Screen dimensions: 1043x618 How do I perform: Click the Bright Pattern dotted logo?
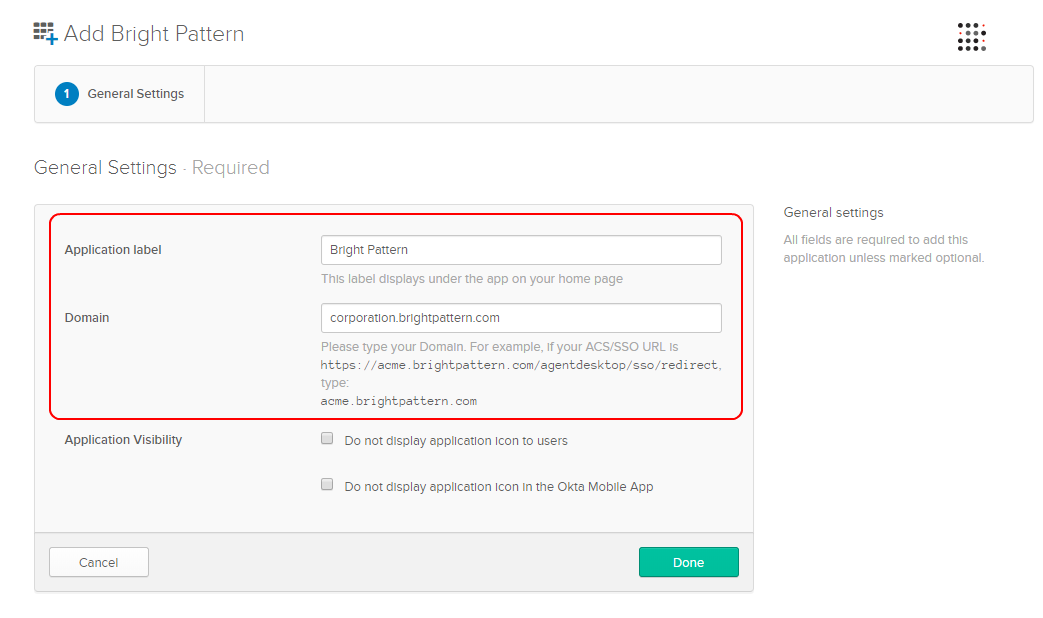click(971, 37)
